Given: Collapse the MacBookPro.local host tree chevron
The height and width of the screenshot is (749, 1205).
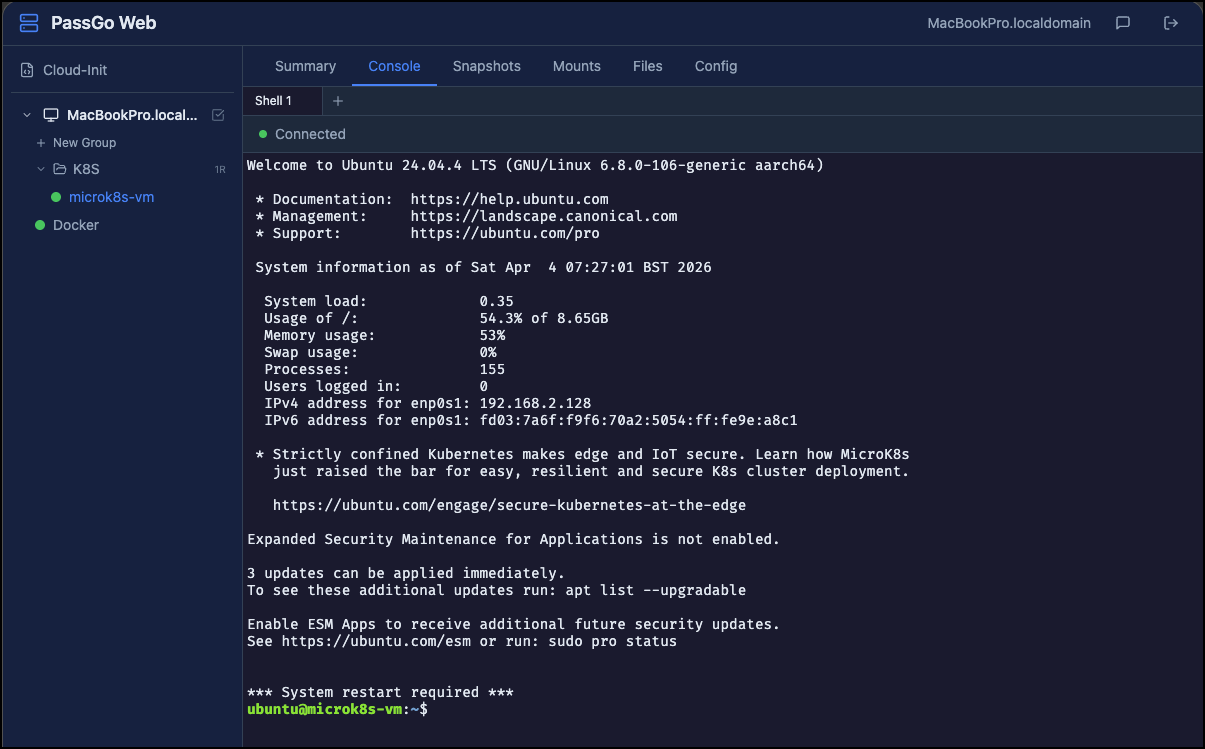Looking at the screenshot, I should (27, 116).
